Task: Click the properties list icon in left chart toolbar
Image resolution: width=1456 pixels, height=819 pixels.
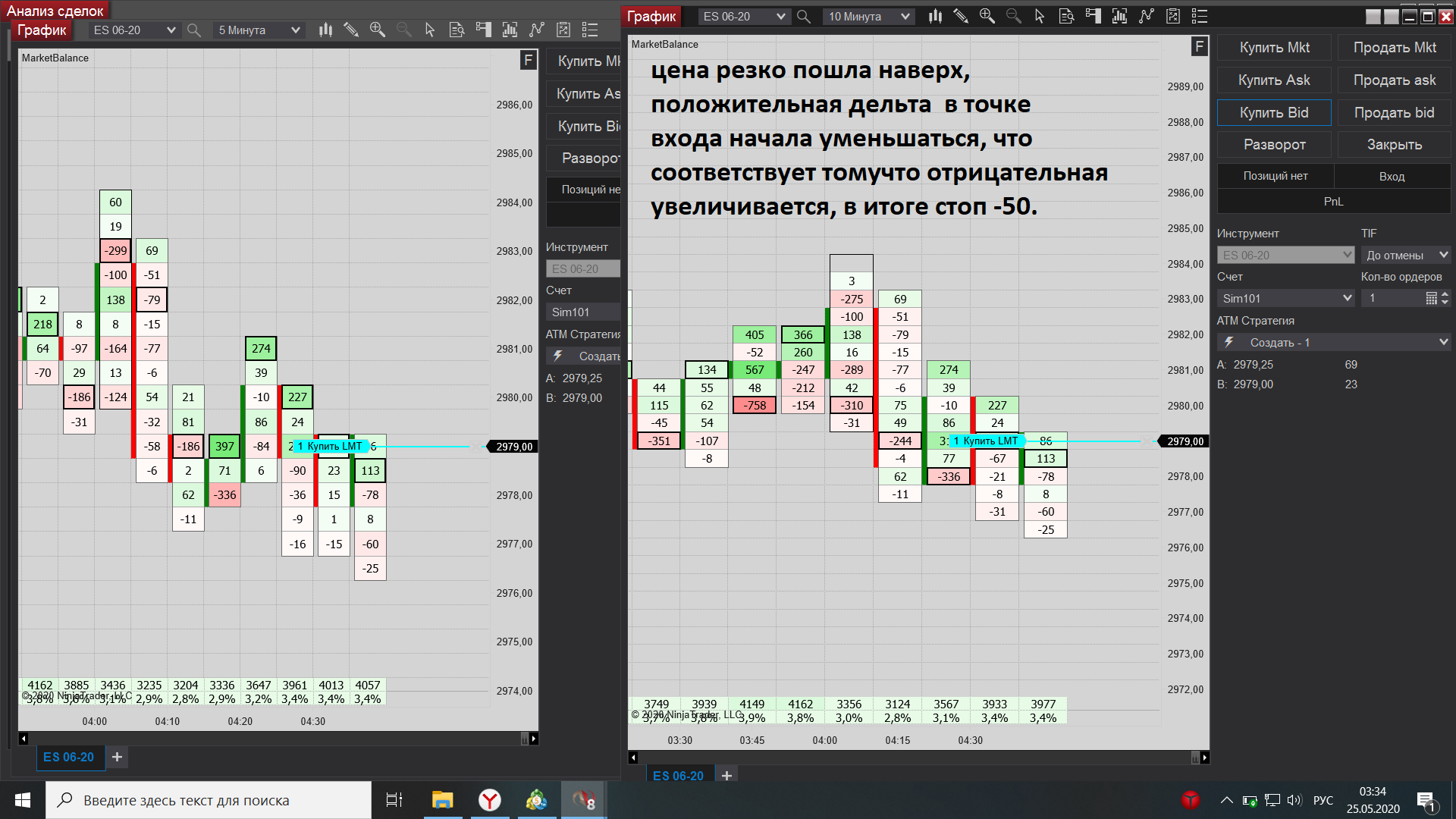Action: pos(590,30)
